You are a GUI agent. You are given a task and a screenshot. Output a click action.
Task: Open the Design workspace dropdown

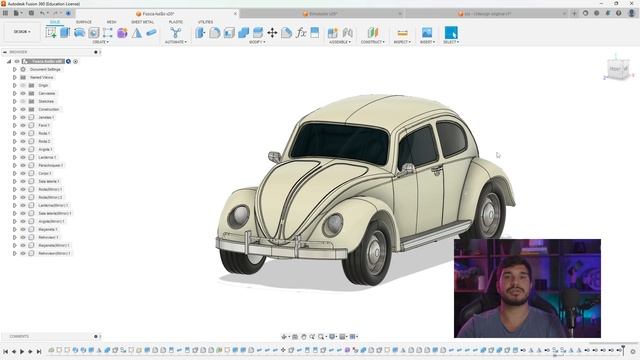click(22, 31)
